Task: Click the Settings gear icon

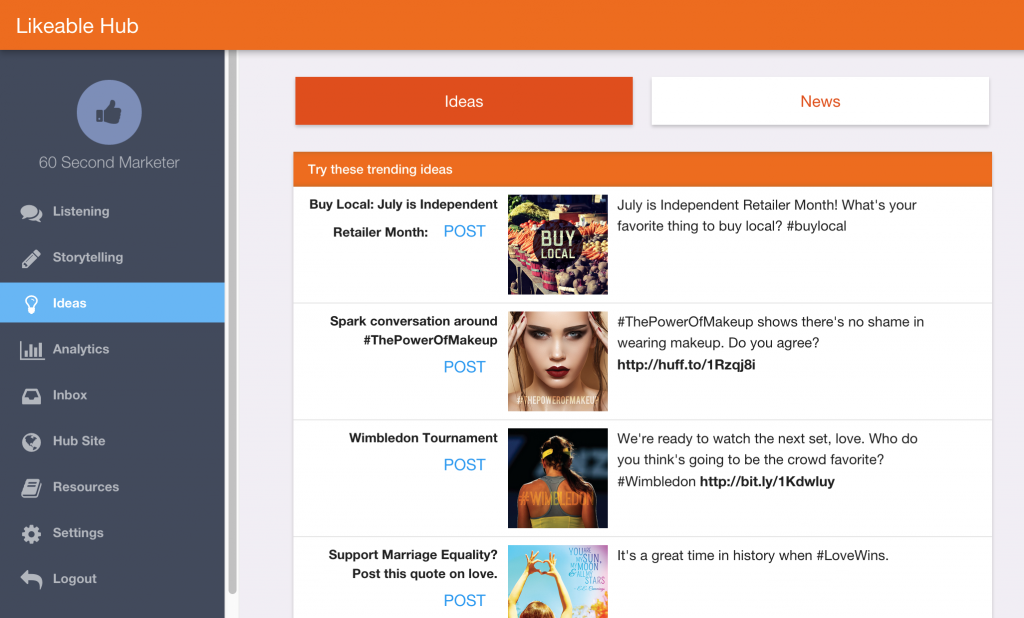Action: [x=32, y=534]
